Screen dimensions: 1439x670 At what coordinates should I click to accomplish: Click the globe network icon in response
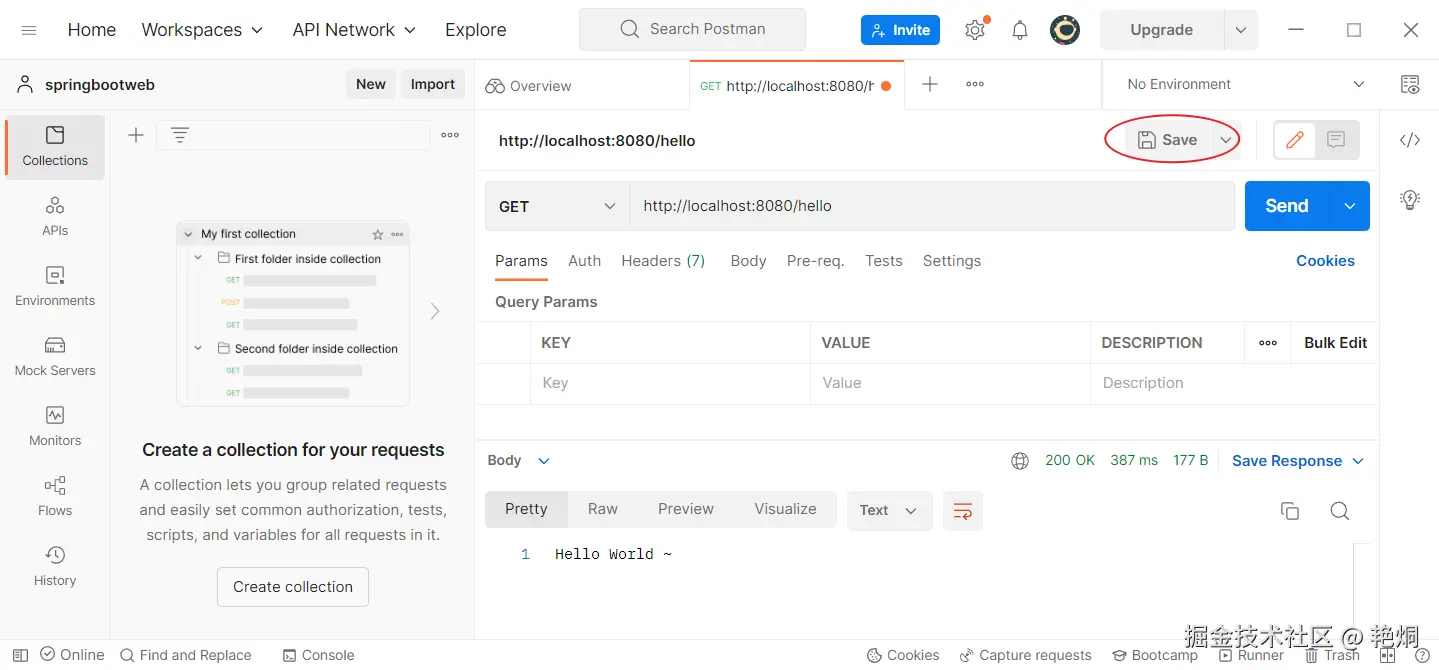click(x=1020, y=461)
